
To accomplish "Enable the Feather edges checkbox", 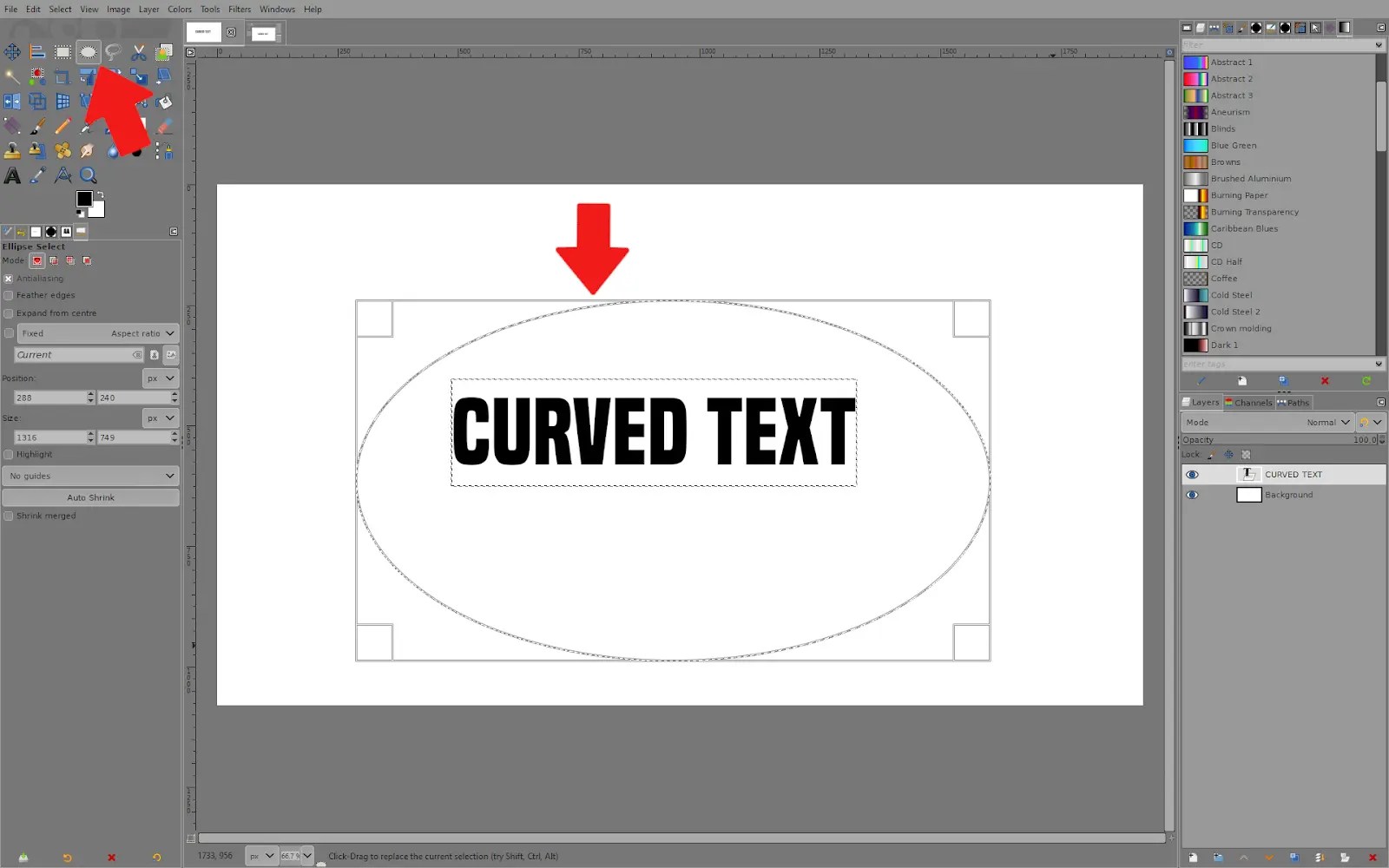I will [8, 295].
